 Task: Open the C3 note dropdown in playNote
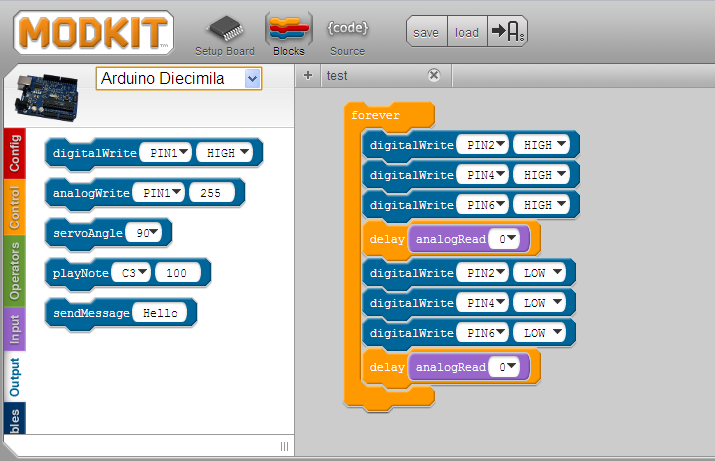point(131,273)
